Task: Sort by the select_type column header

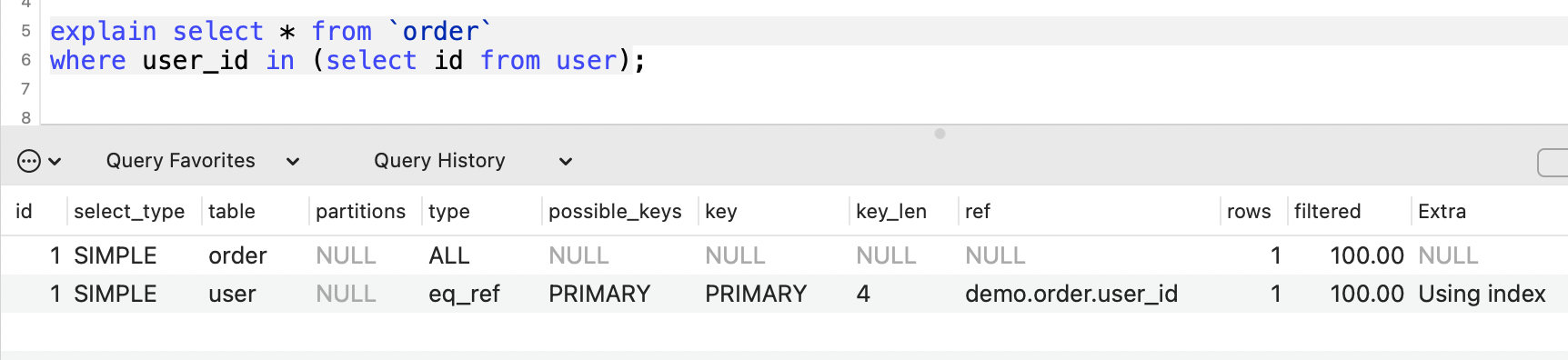Action: click(129, 212)
